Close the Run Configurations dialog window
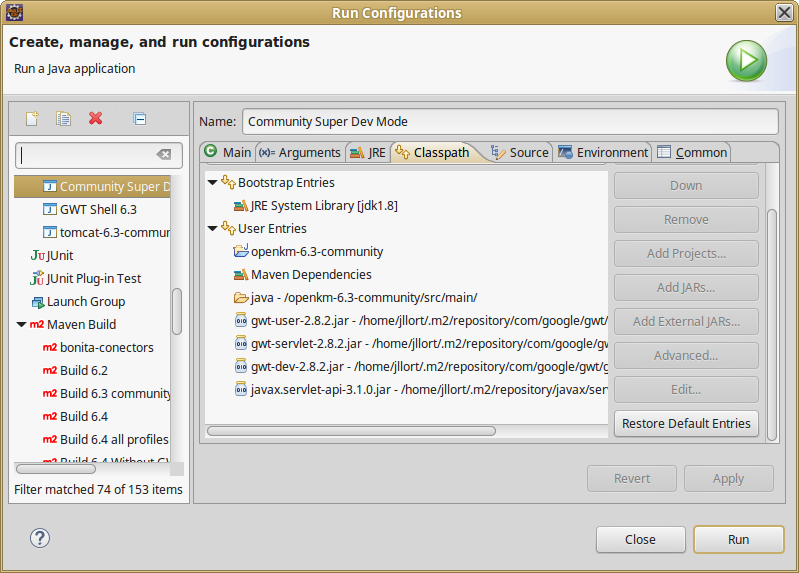 (784, 12)
